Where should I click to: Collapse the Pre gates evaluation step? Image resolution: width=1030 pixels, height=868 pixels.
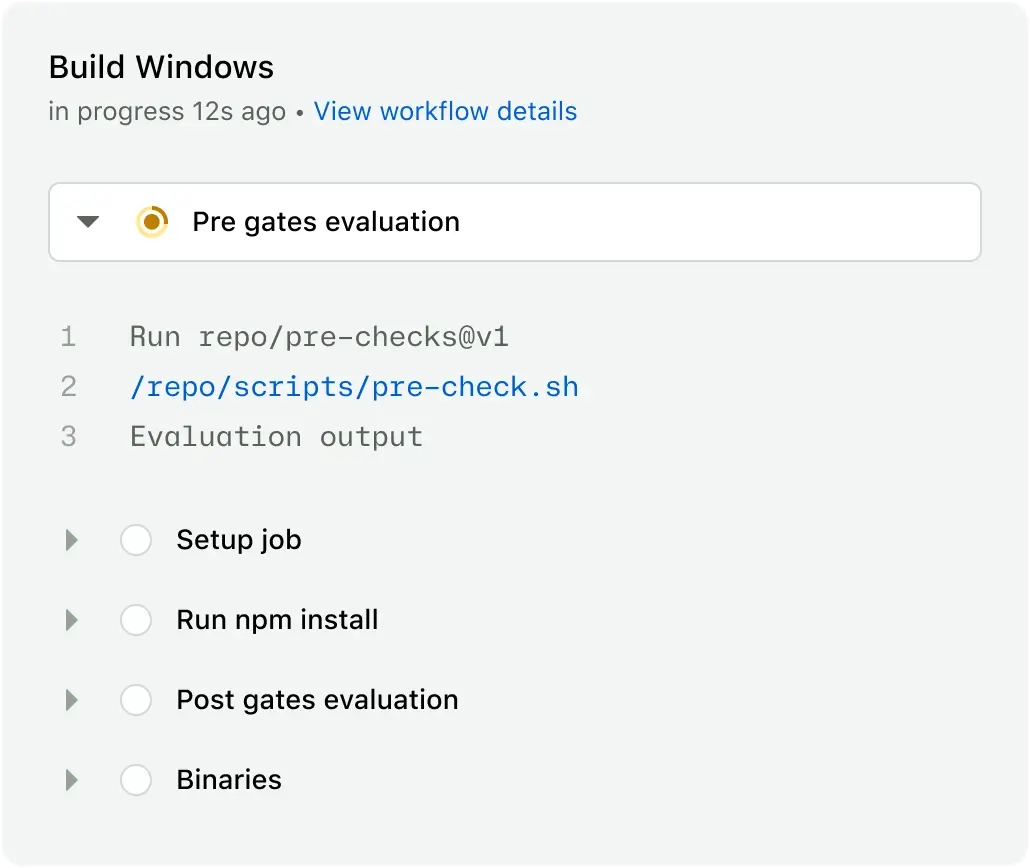pyautogui.click(x=87, y=221)
